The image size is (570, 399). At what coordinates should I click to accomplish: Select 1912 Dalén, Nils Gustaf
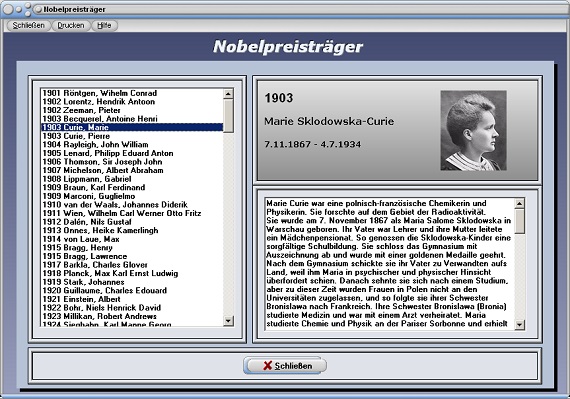point(132,222)
